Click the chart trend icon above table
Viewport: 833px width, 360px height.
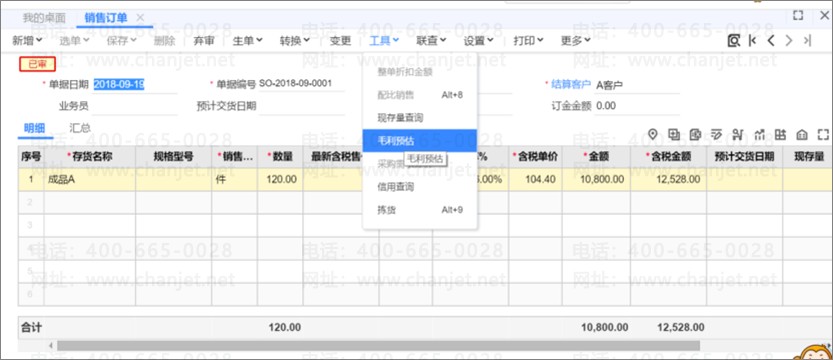(x=759, y=134)
